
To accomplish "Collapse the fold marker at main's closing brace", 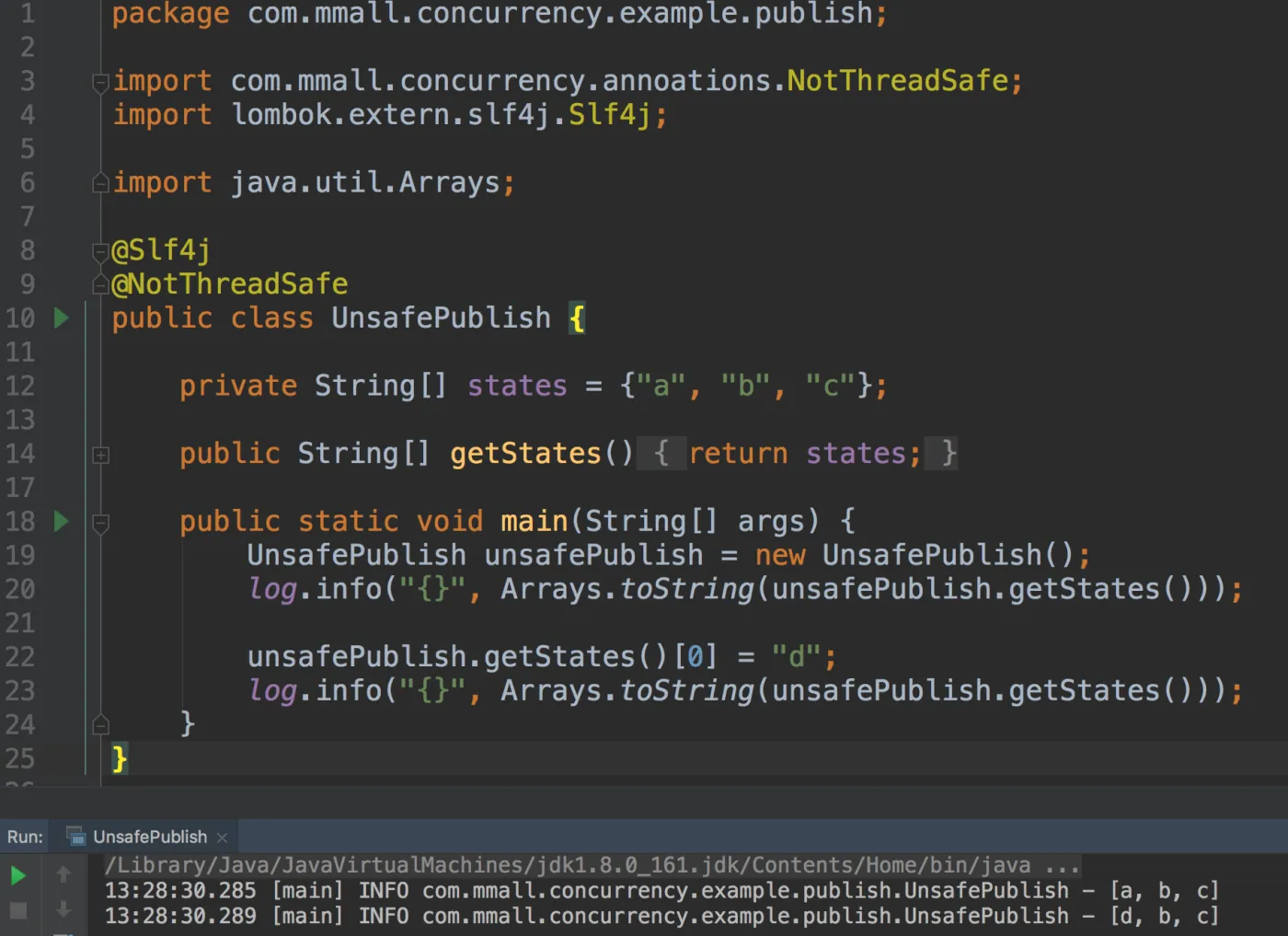I will [101, 725].
